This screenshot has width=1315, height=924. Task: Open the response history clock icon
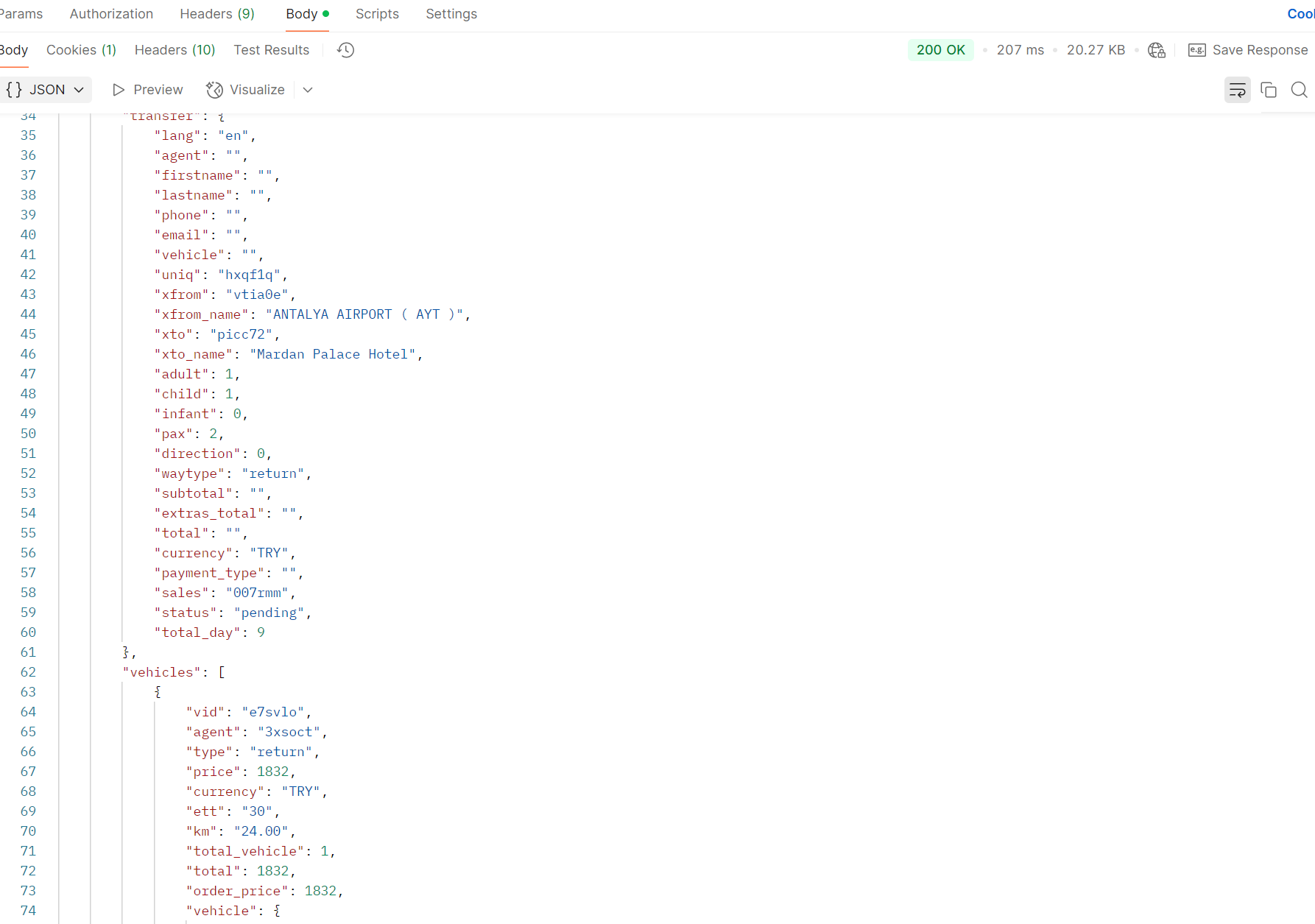345,50
